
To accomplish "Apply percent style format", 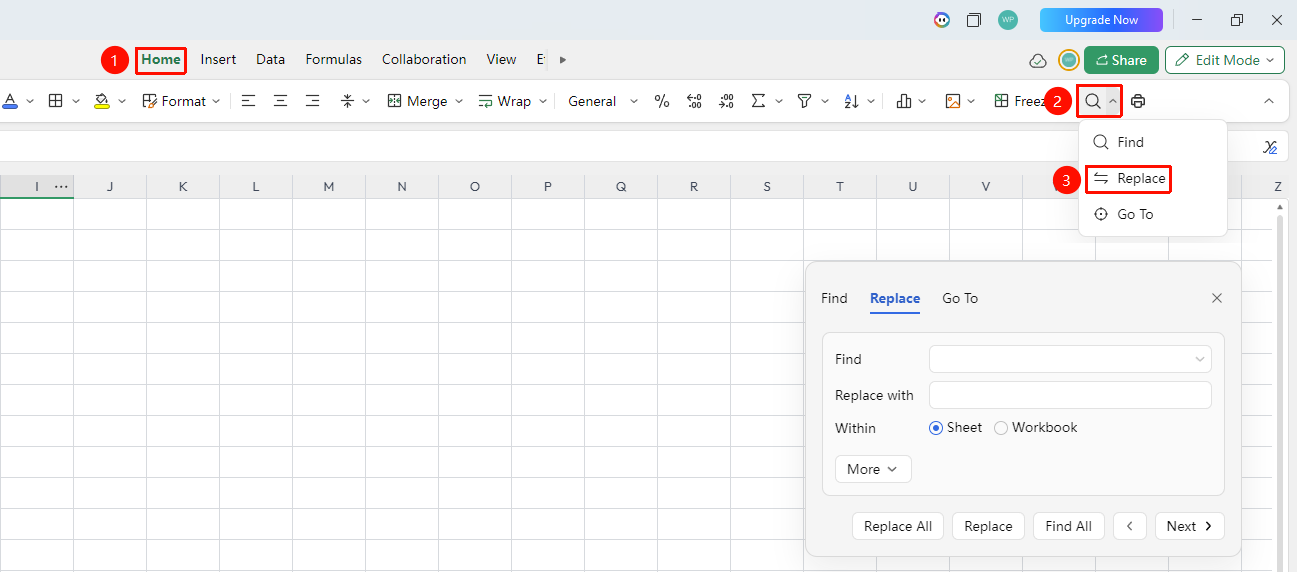I will (662, 101).
